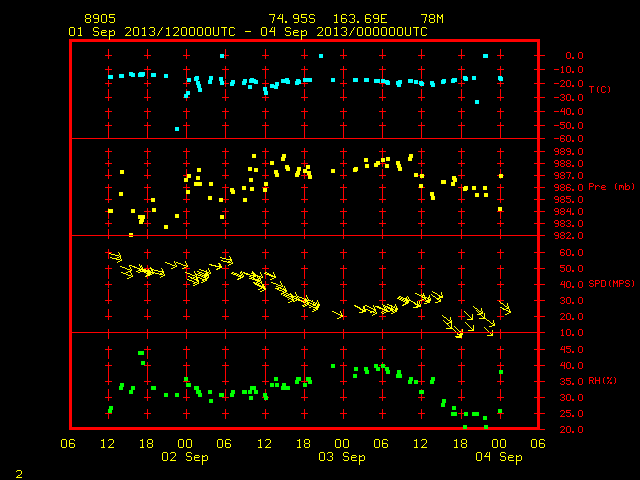Screen dimensions: 640x480
Task: Click the 0.0 temperature tick value
Action: [x=574, y=56]
